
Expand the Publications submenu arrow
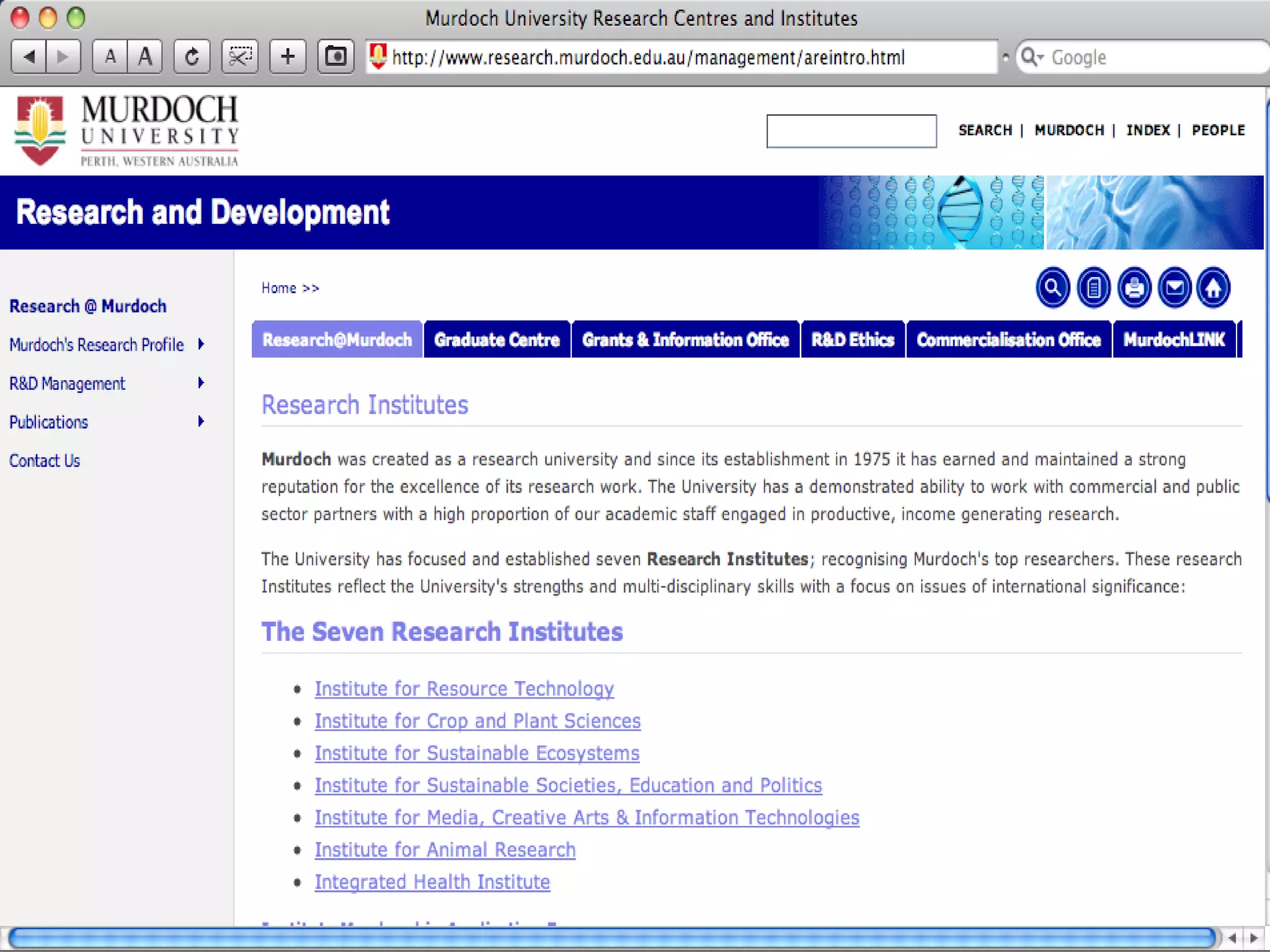click(201, 422)
